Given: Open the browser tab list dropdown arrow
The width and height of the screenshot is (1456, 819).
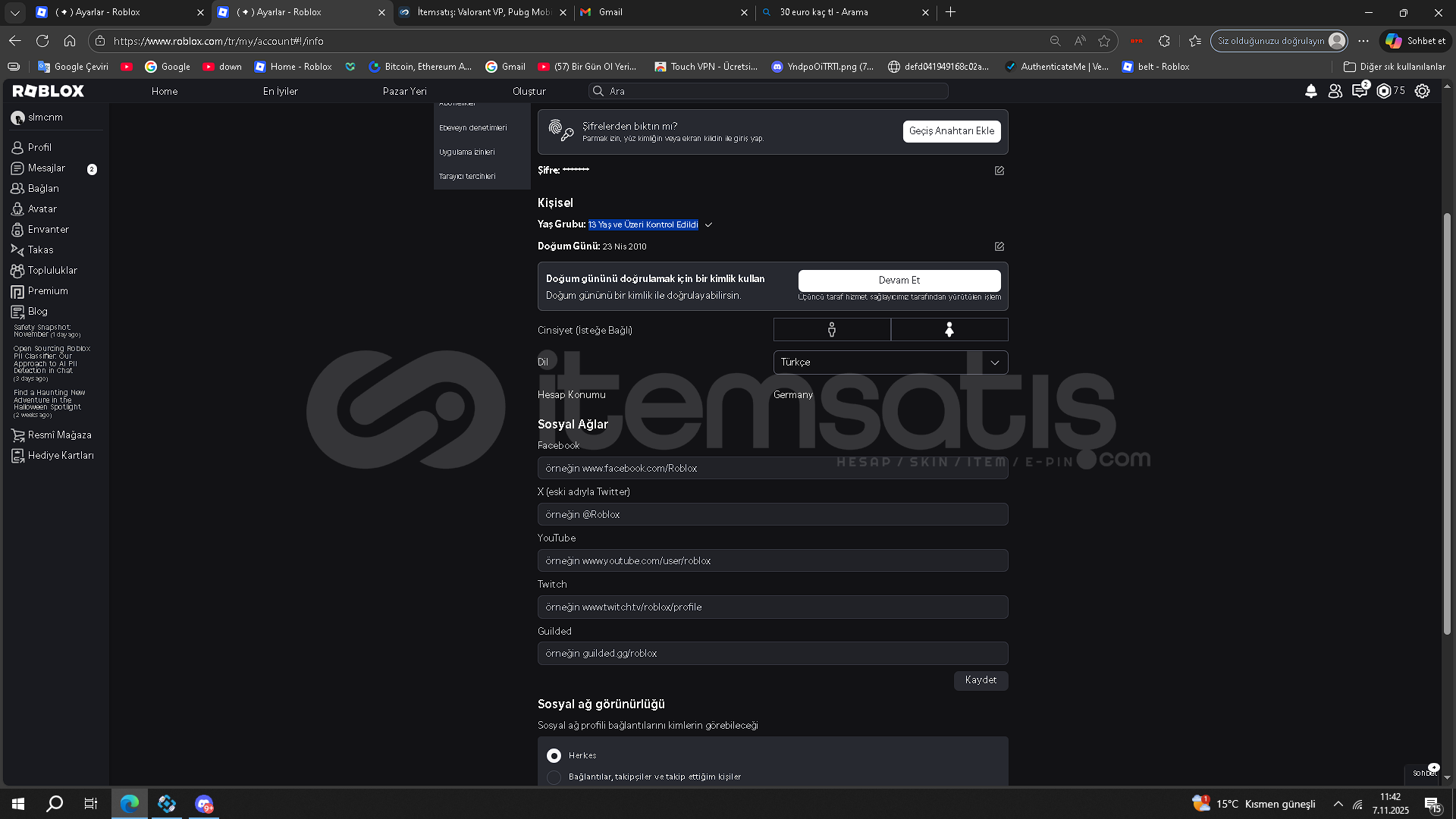Looking at the screenshot, I should coord(14,12).
